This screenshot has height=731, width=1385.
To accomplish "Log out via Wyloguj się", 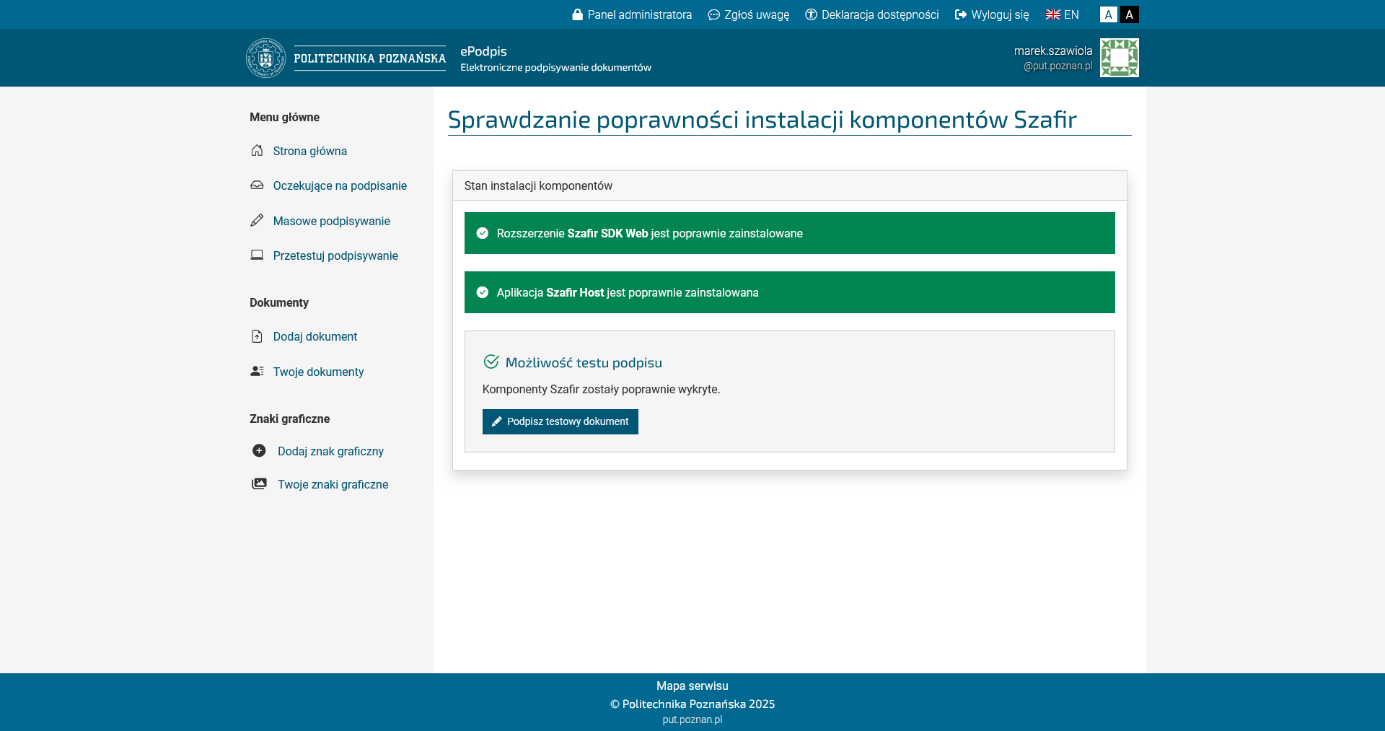I will pyautogui.click(x=992, y=15).
